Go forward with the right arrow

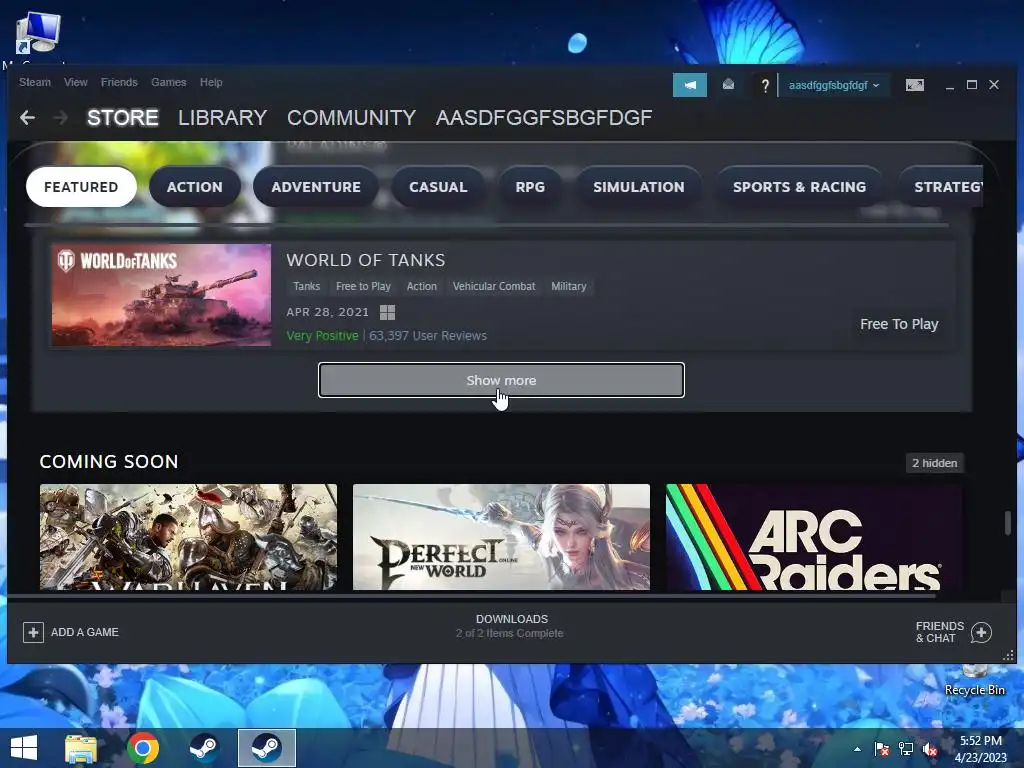pos(61,118)
